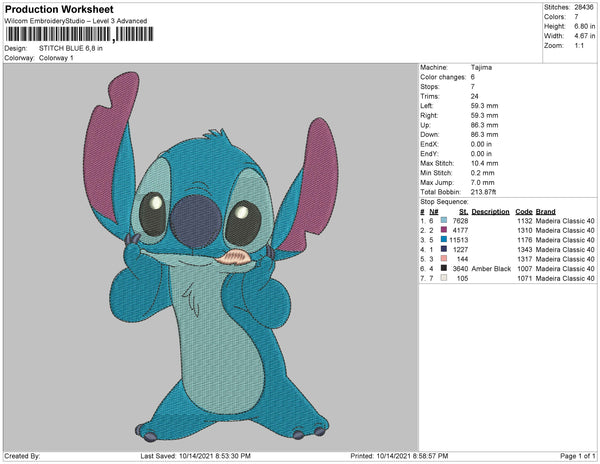Click the 'Last Saved: 10/14/2021 8:53:30 PM' text
The image size is (600, 464).
196,456
